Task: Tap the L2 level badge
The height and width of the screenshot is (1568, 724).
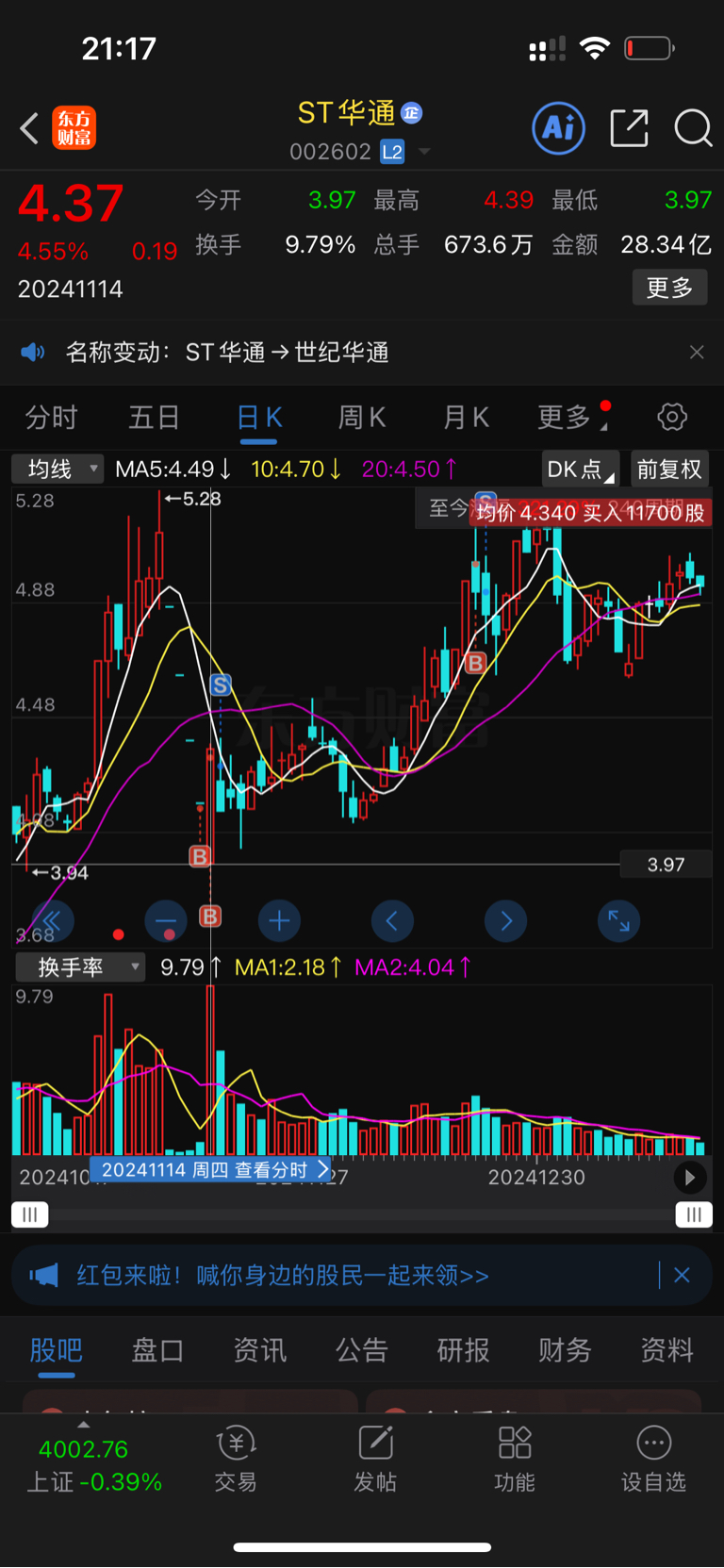Action: coord(392,152)
